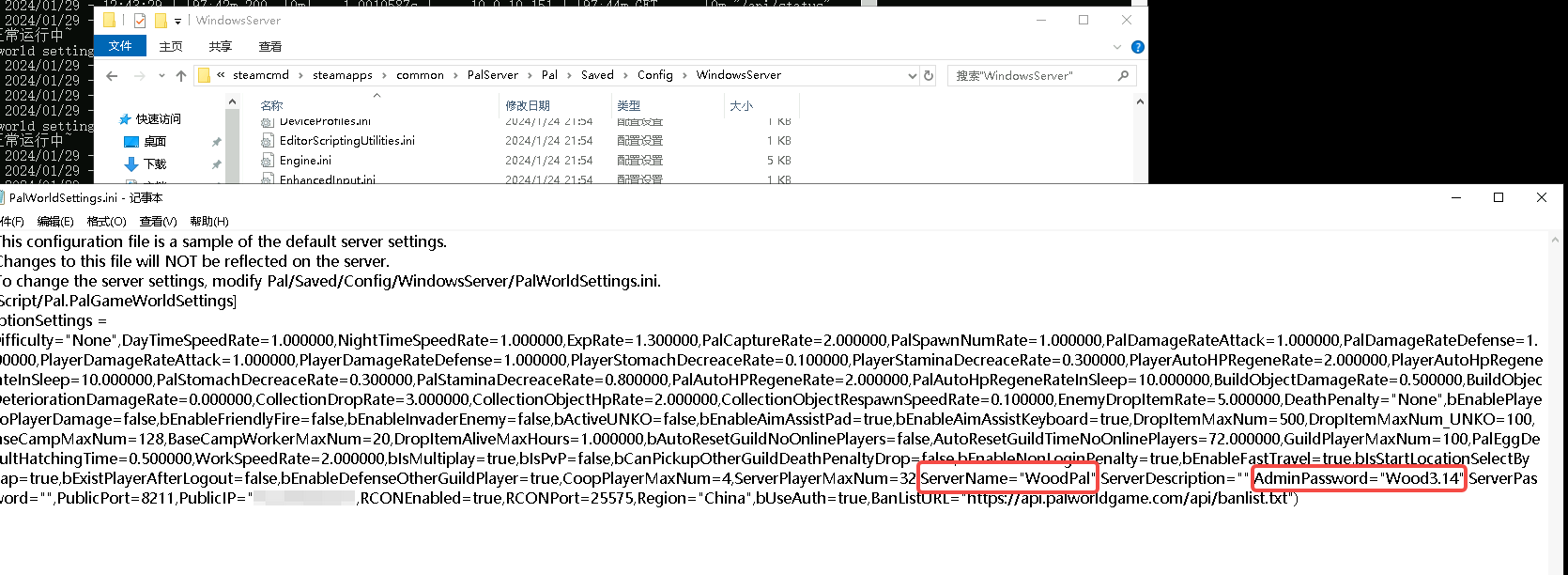Click the 快速访问 star icon
This screenshot has height=575, width=1568.
click(125, 119)
